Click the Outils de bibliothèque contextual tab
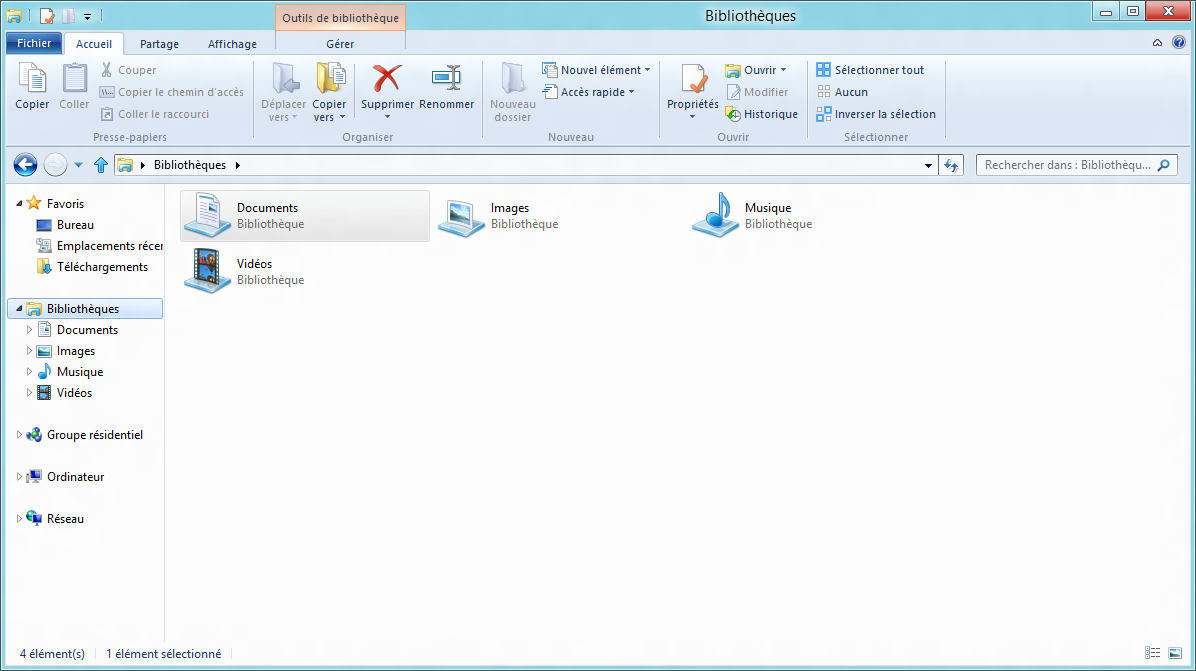 (340, 18)
